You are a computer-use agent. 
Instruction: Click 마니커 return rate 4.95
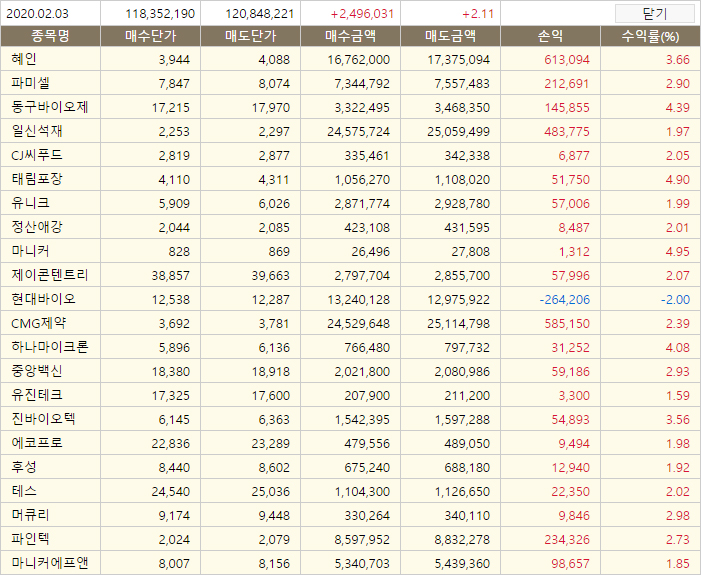pos(678,252)
